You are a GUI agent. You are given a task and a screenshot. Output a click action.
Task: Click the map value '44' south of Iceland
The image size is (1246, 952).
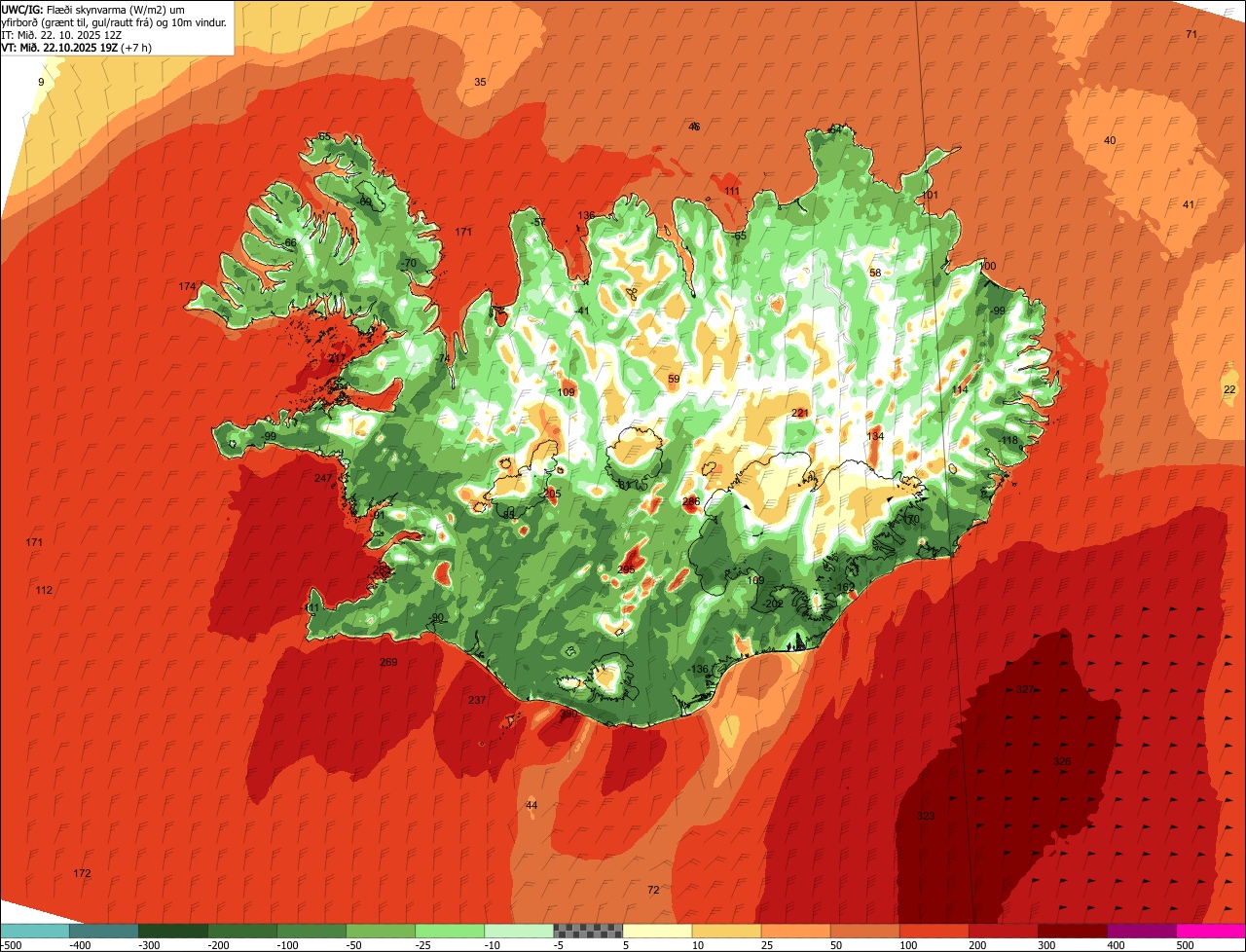(531, 805)
